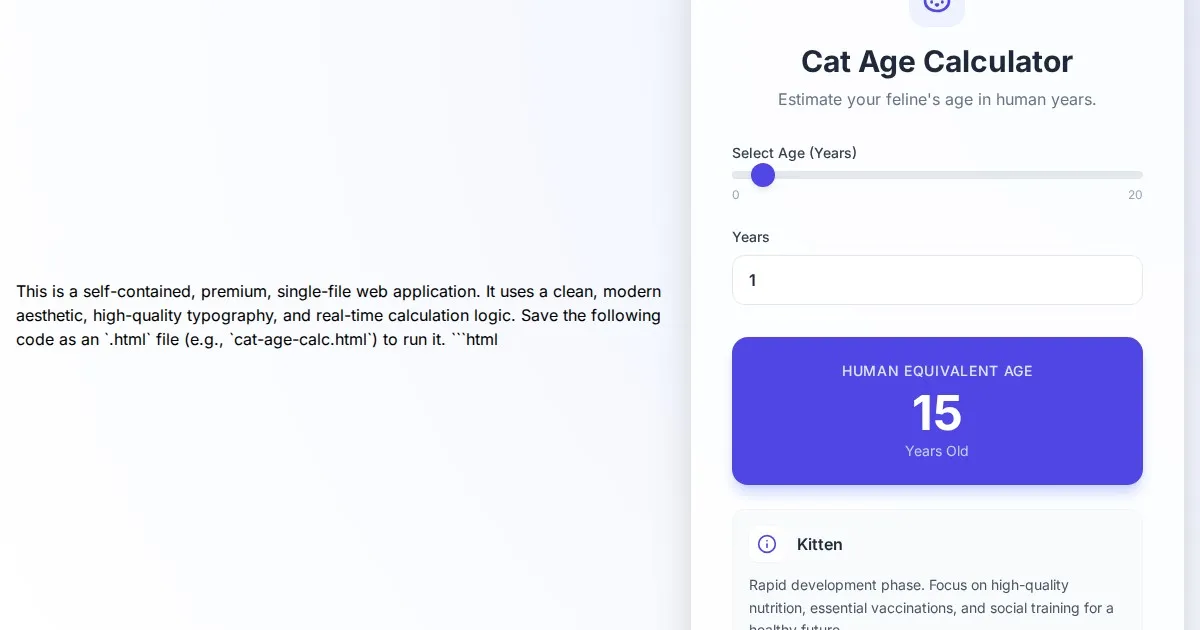1200x630 pixels.
Task: Click the info icon beside Kitten
Action: (767, 544)
